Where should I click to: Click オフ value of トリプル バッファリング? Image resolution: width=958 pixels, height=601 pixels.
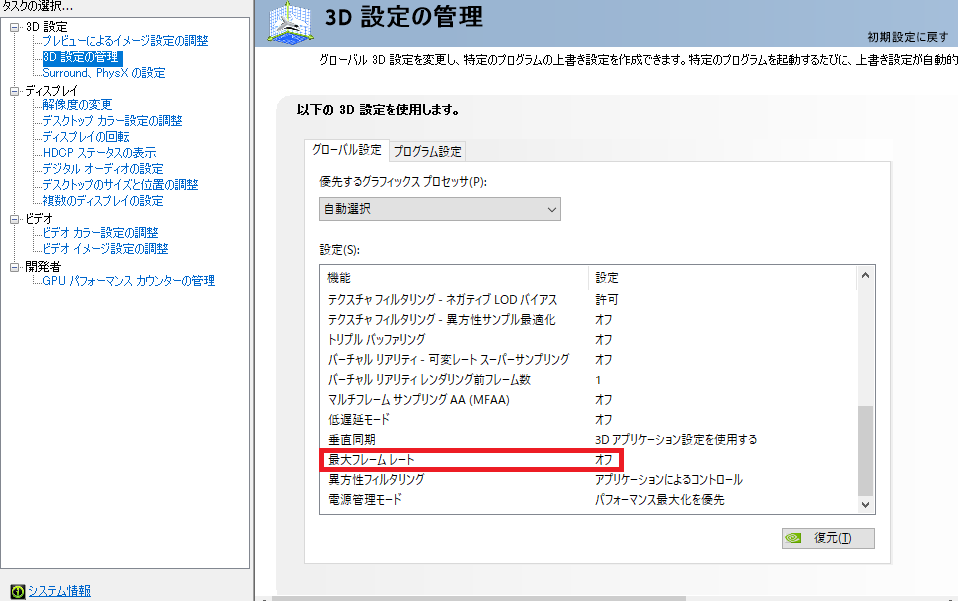[604, 340]
